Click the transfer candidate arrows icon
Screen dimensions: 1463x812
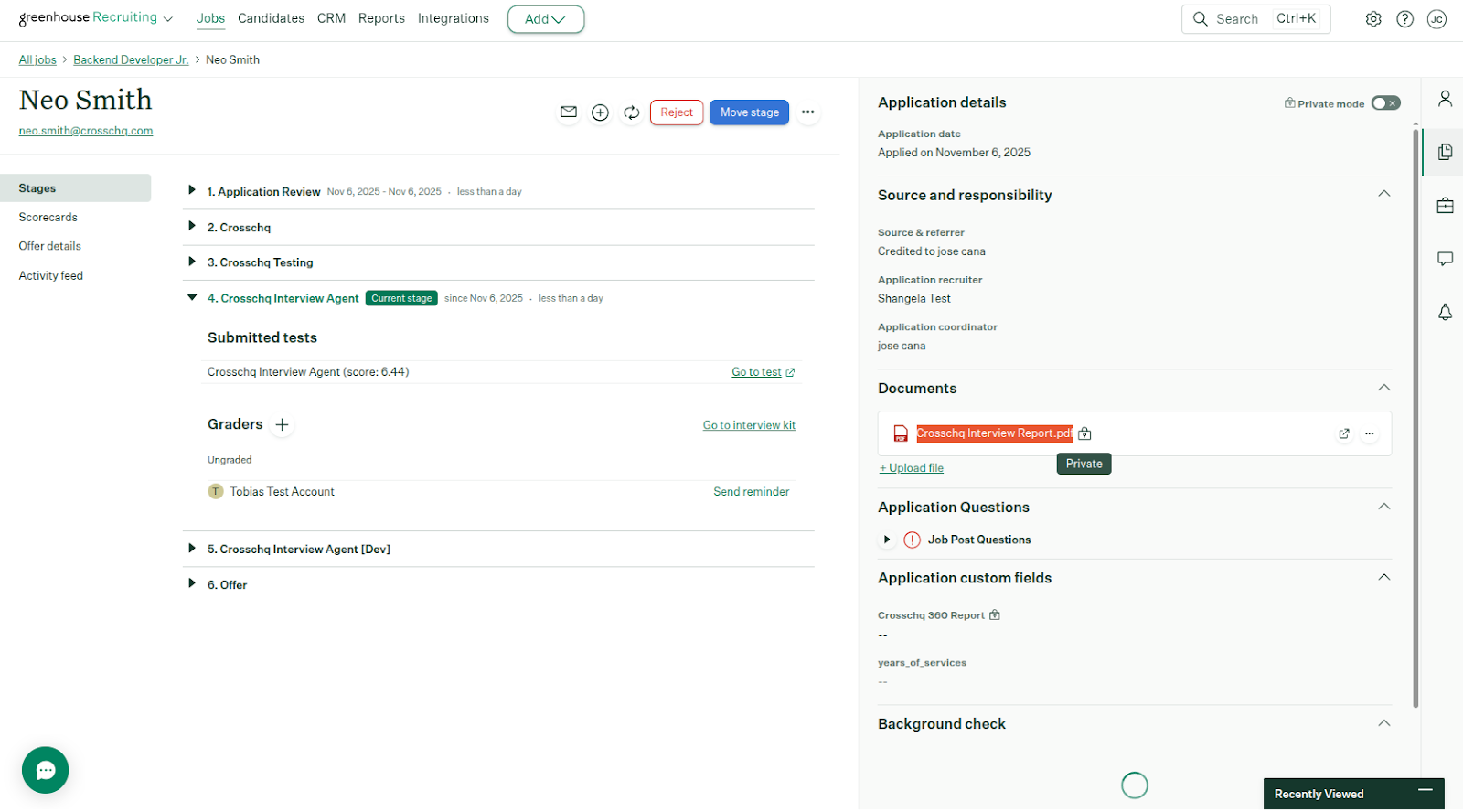pyautogui.click(x=631, y=112)
